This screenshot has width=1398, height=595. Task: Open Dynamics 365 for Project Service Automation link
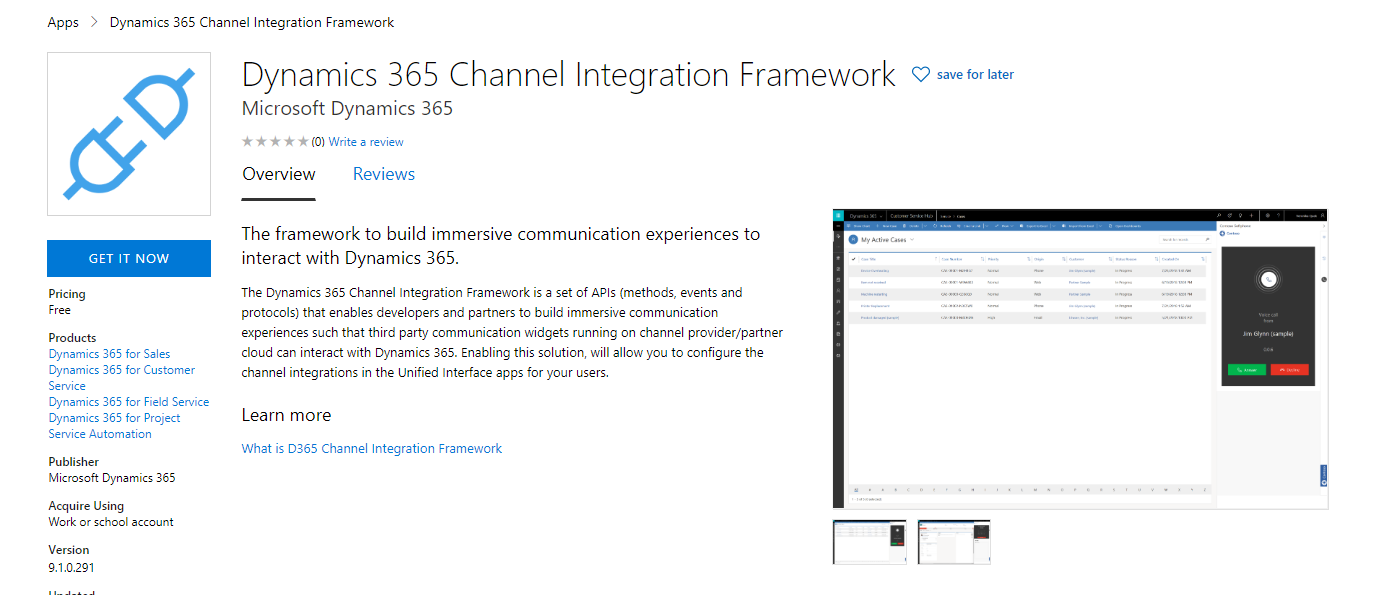point(115,426)
